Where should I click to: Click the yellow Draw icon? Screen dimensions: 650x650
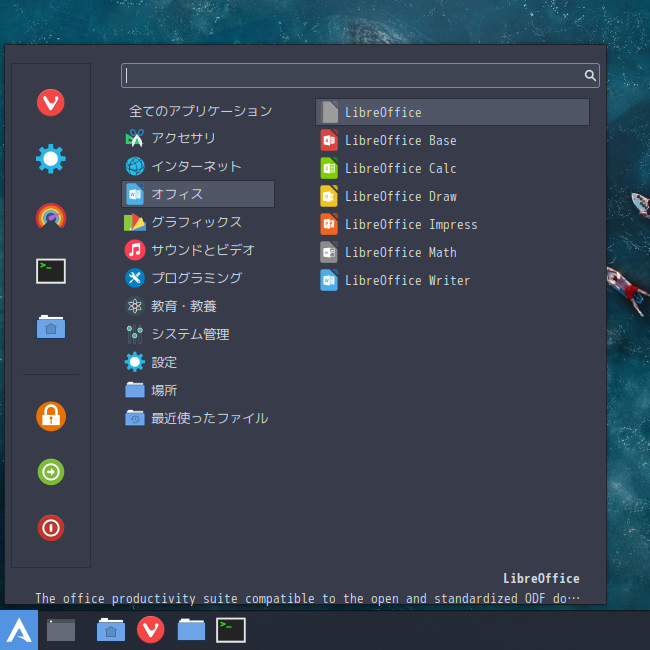[x=329, y=196]
